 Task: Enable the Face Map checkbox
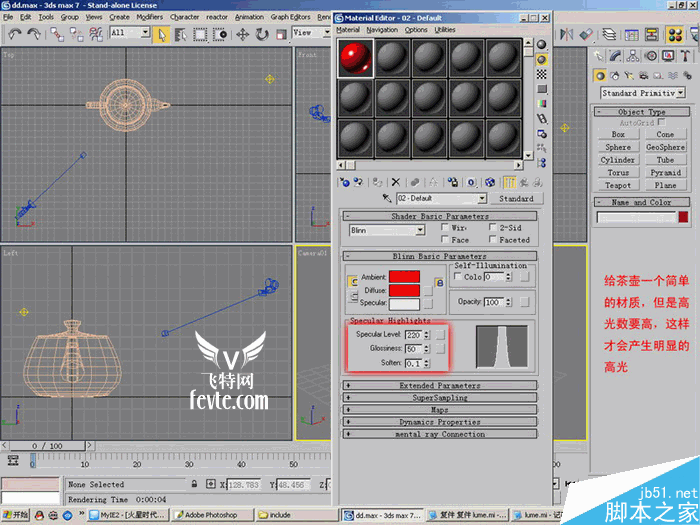click(x=445, y=239)
